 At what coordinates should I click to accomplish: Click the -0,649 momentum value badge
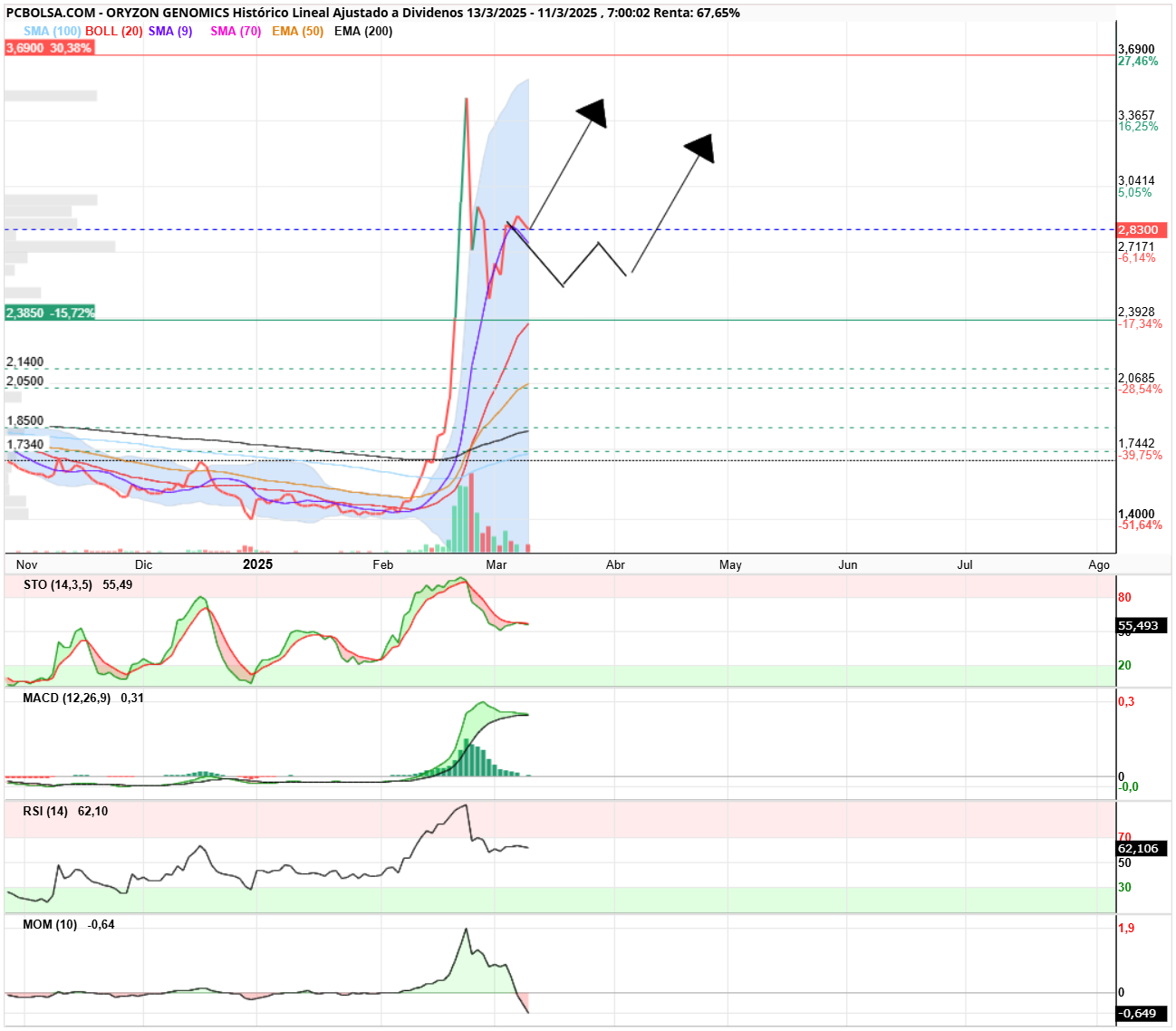[x=1142, y=1014]
